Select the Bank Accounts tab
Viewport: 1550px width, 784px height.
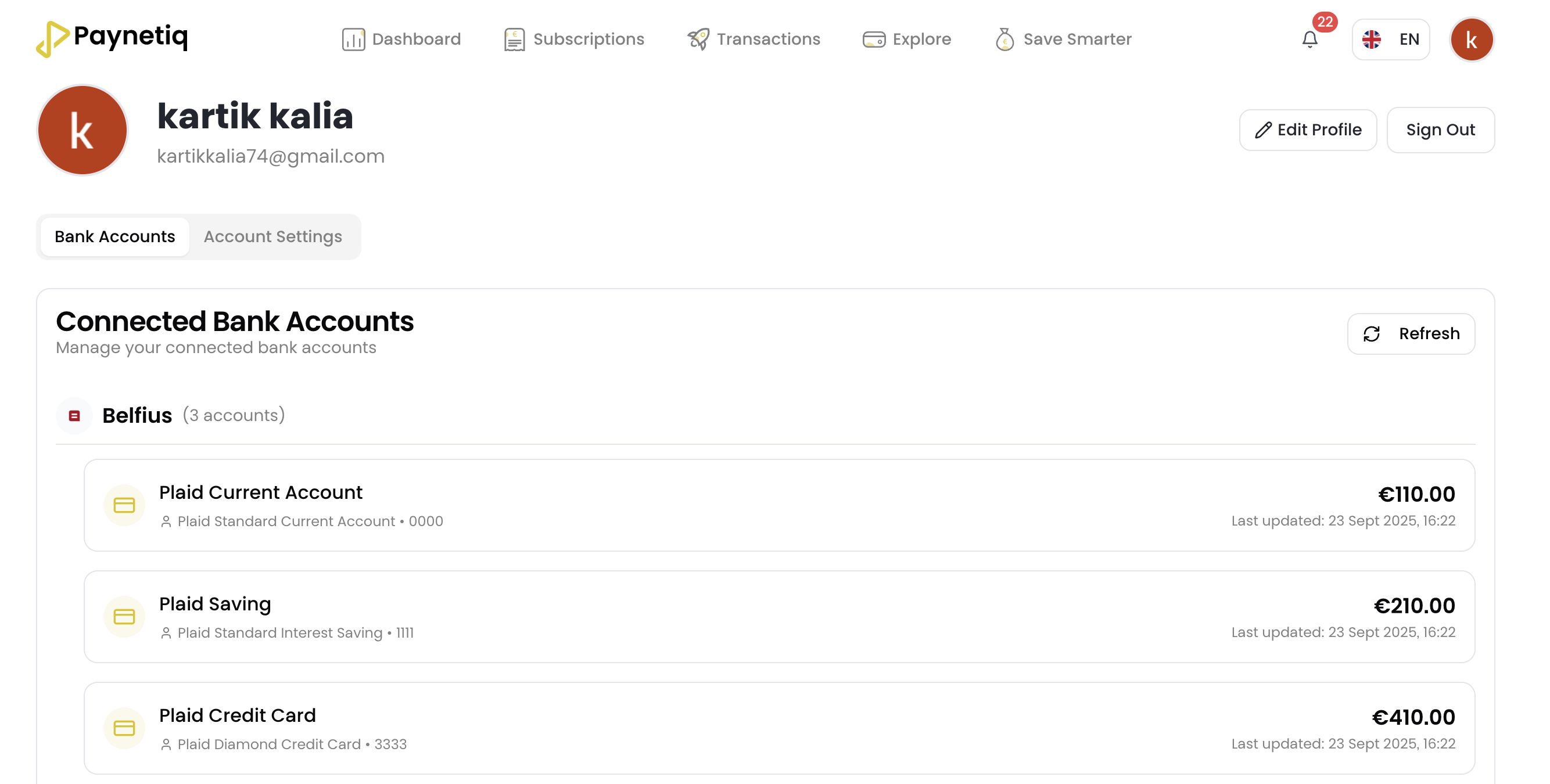click(x=114, y=236)
